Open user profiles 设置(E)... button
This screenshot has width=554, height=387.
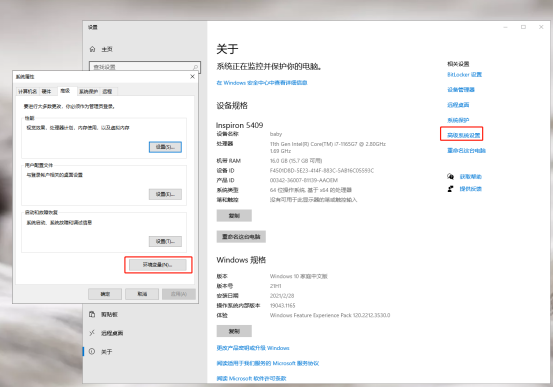tap(165, 194)
